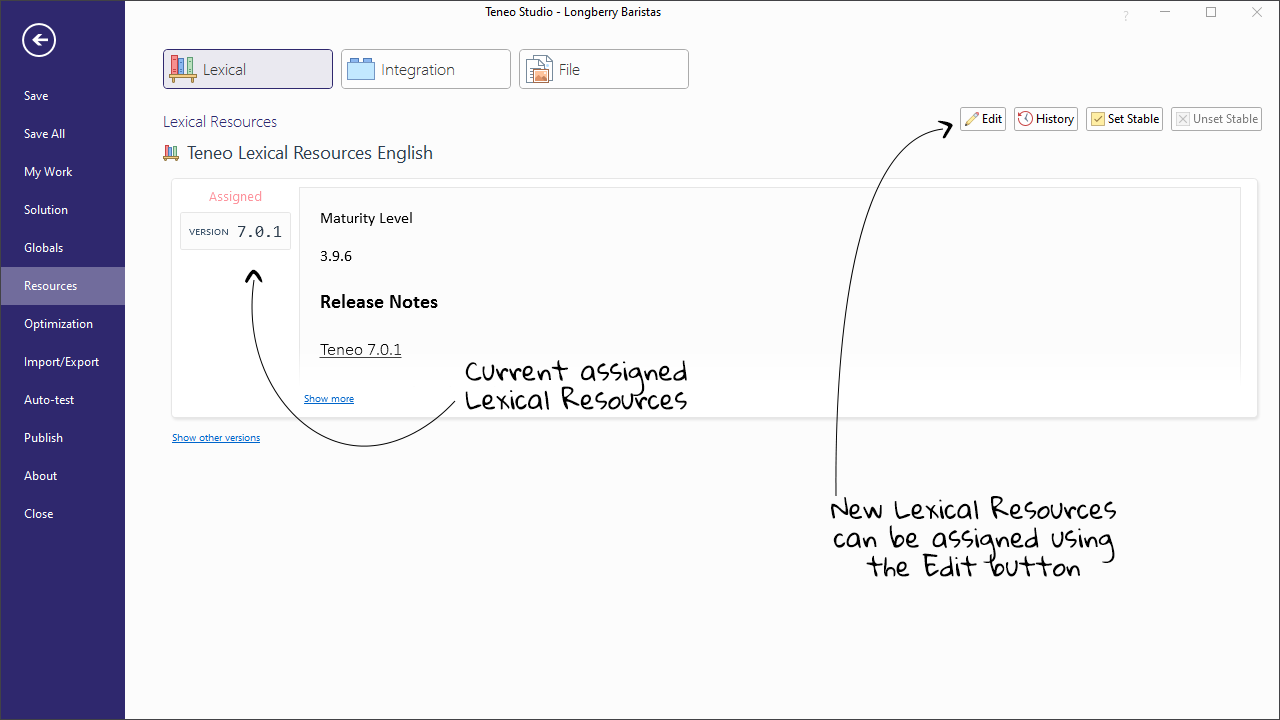Click the Lexical bookshelf icon

pos(182,69)
